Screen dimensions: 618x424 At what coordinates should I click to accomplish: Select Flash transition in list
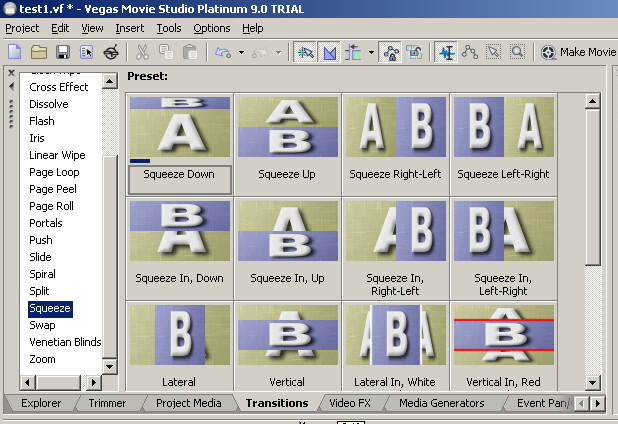pos(42,121)
